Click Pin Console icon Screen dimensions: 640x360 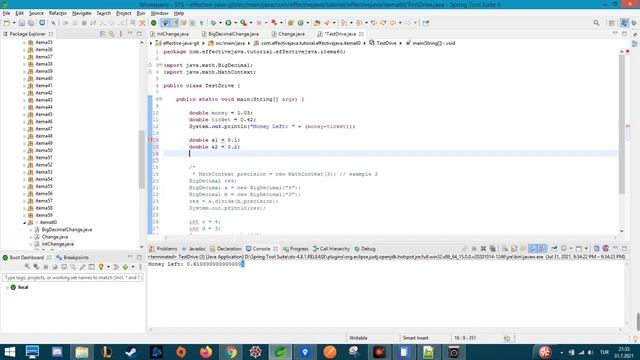(x=554, y=249)
